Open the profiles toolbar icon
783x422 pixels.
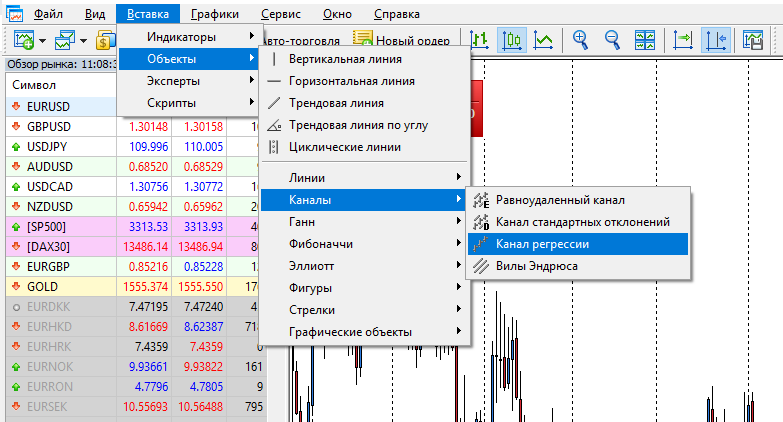65,40
